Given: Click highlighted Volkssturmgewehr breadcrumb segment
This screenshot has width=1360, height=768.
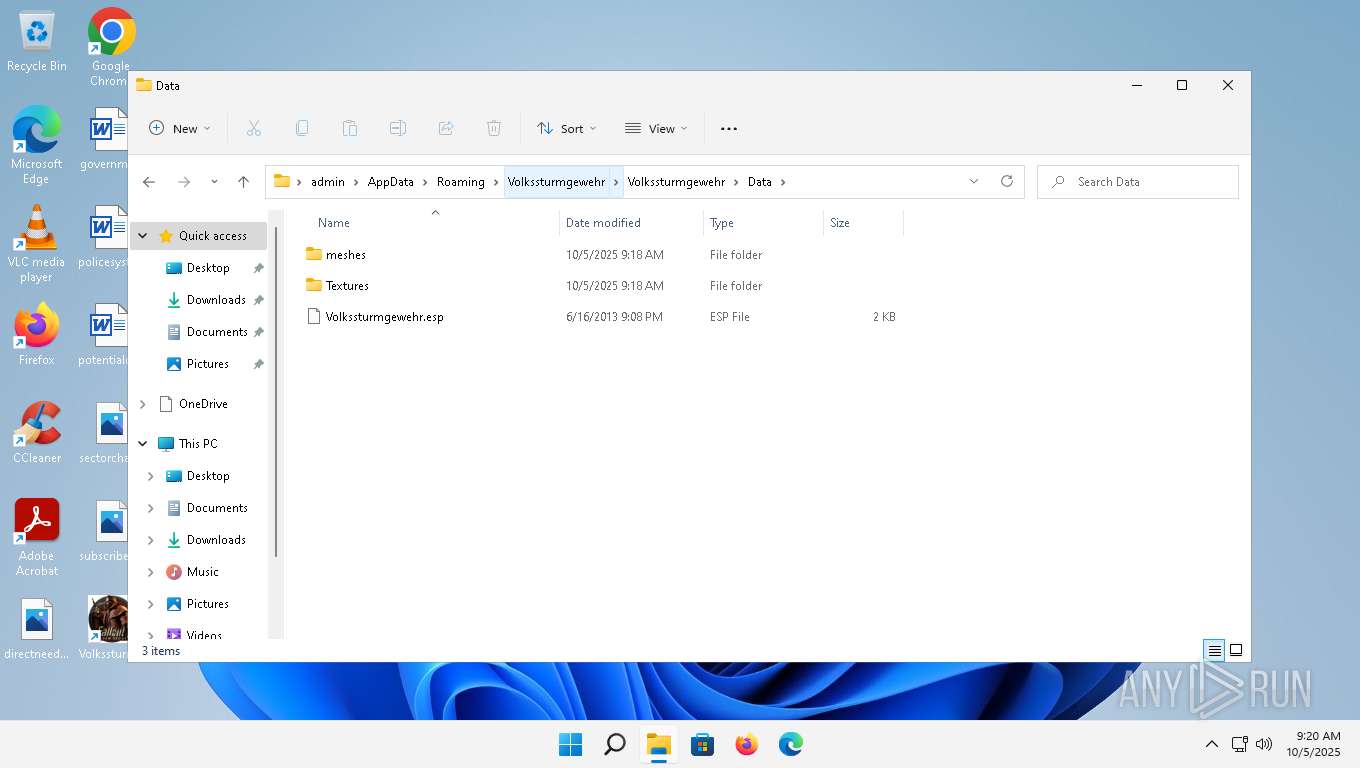Looking at the screenshot, I should pyautogui.click(x=556, y=182).
